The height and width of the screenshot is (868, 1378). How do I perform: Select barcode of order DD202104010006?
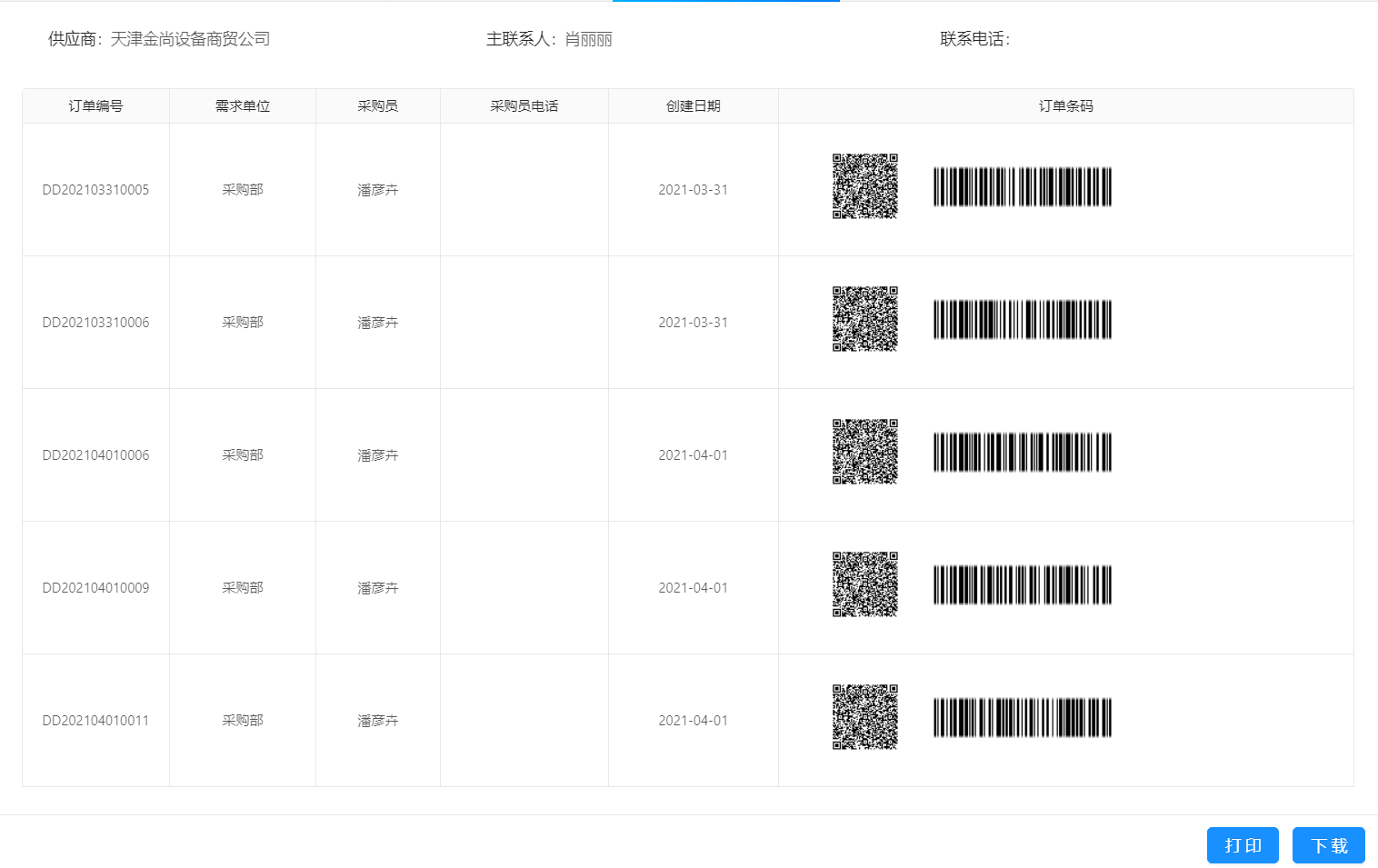click(x=1023, y=452)
